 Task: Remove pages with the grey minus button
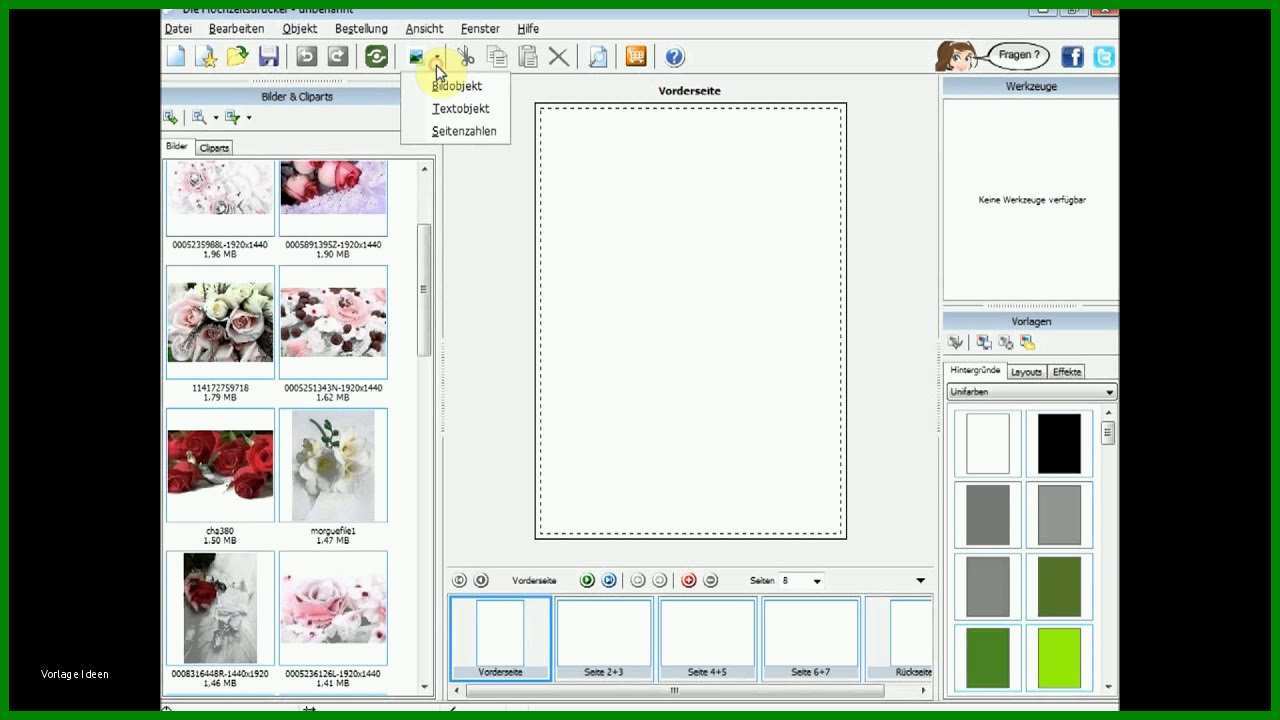pos(711,580)
